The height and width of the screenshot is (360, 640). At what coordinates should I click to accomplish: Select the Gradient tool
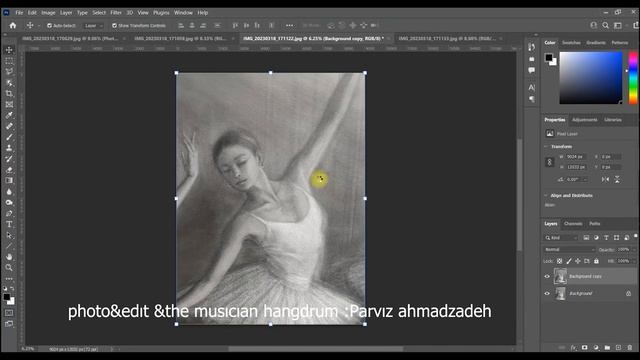click(x=9, y=180)
